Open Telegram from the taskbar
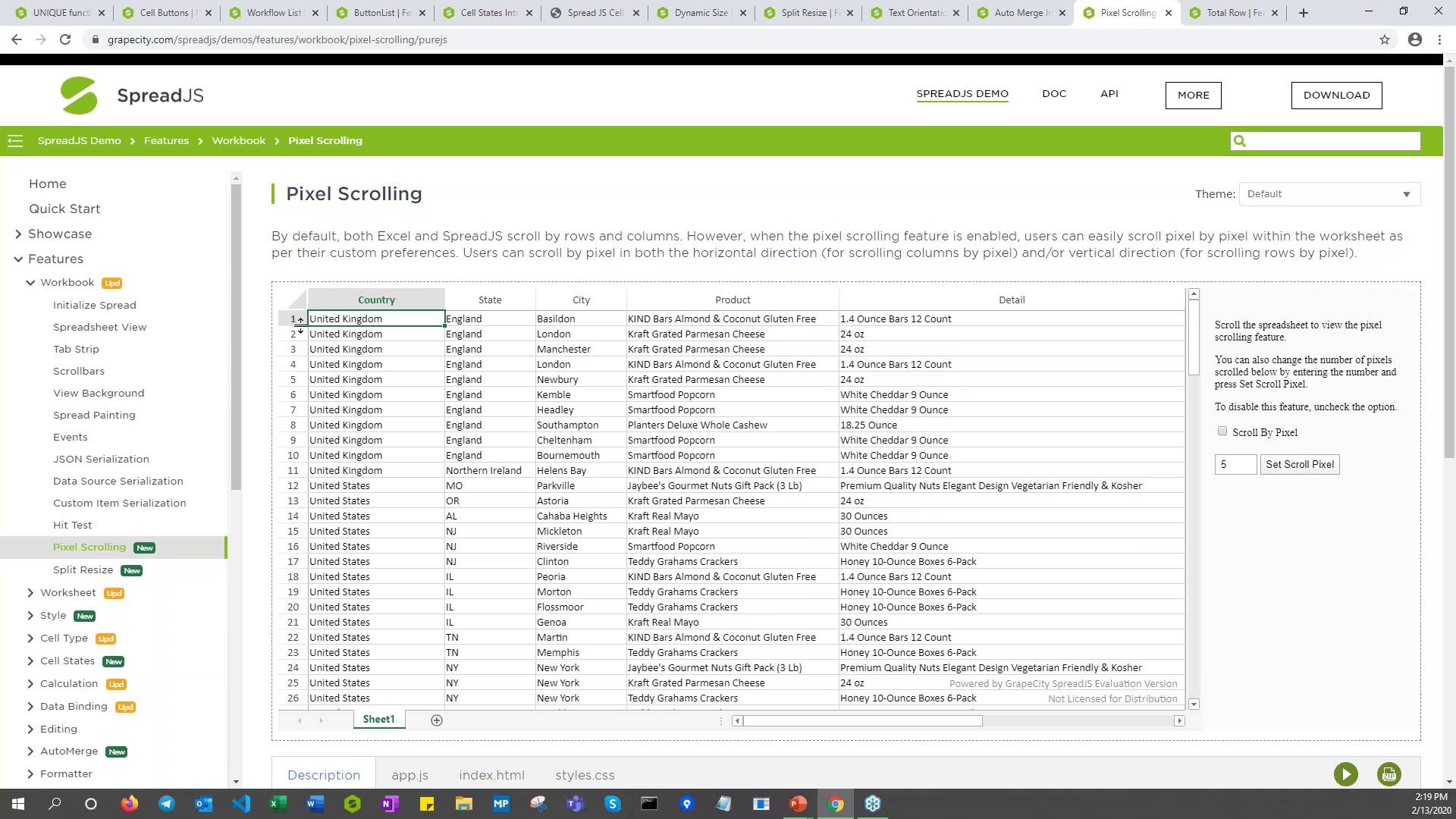Screen dimensions: 1456x819 [x=167, y=804]
